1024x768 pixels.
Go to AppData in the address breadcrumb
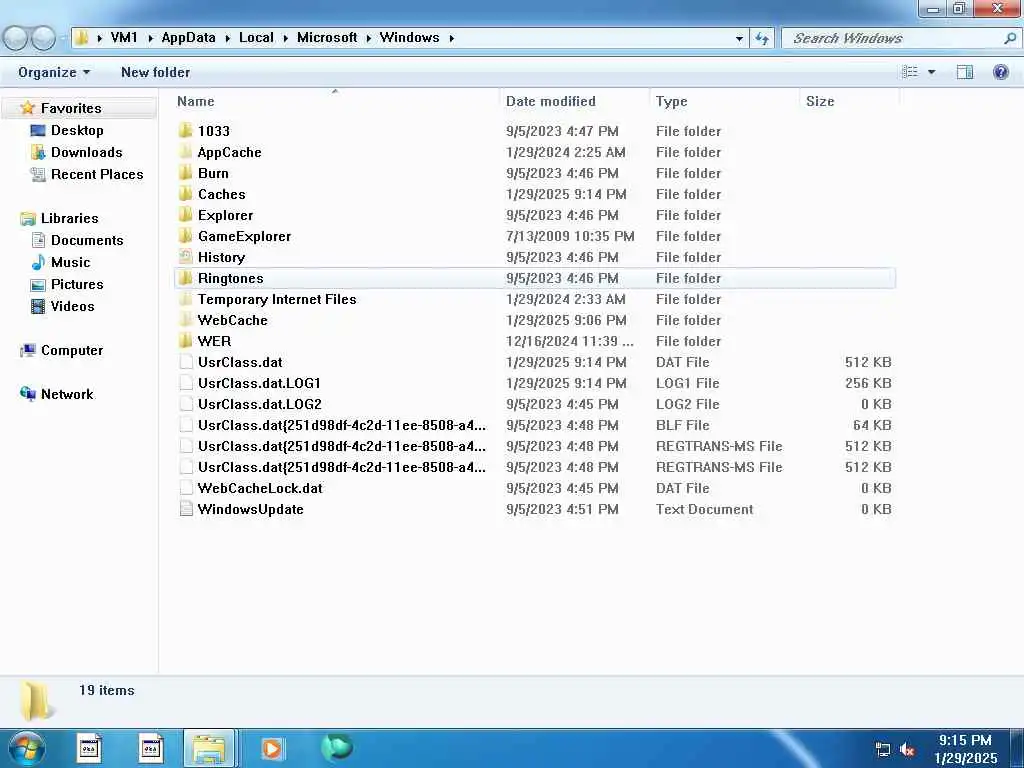[188, 38]
